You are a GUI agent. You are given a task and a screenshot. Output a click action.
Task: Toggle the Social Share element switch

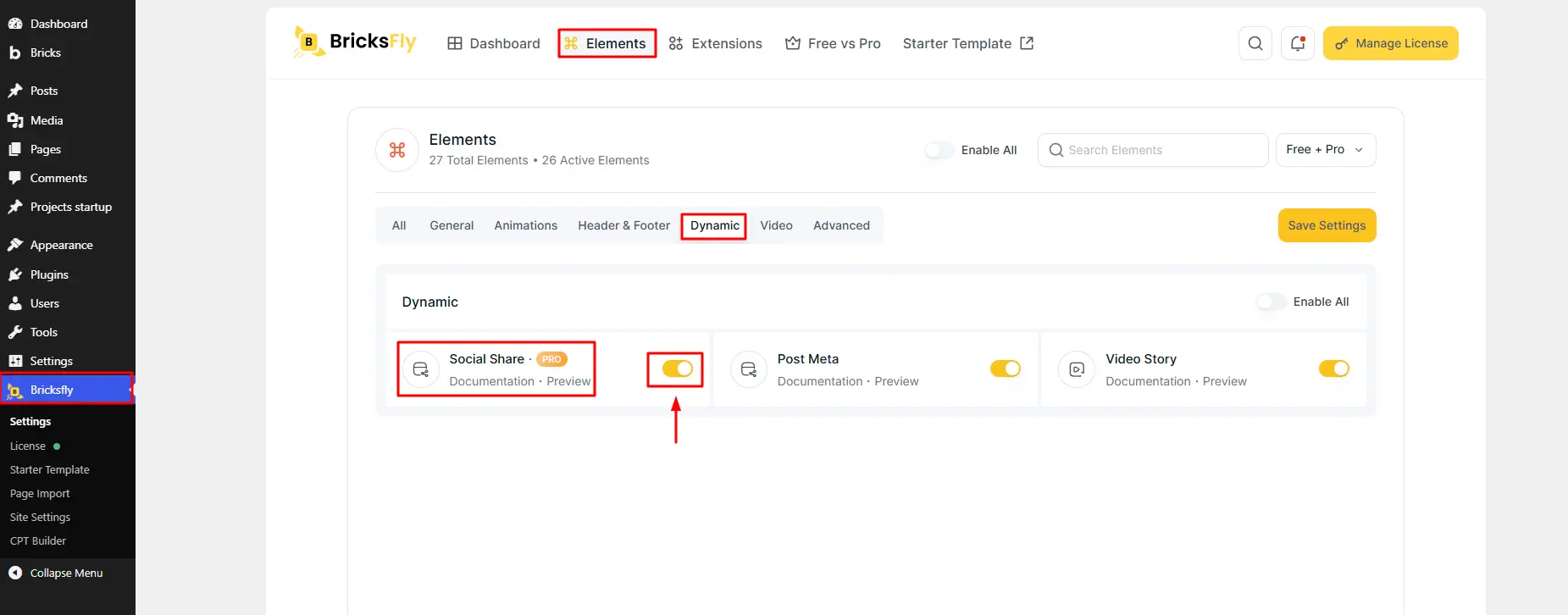678,368
